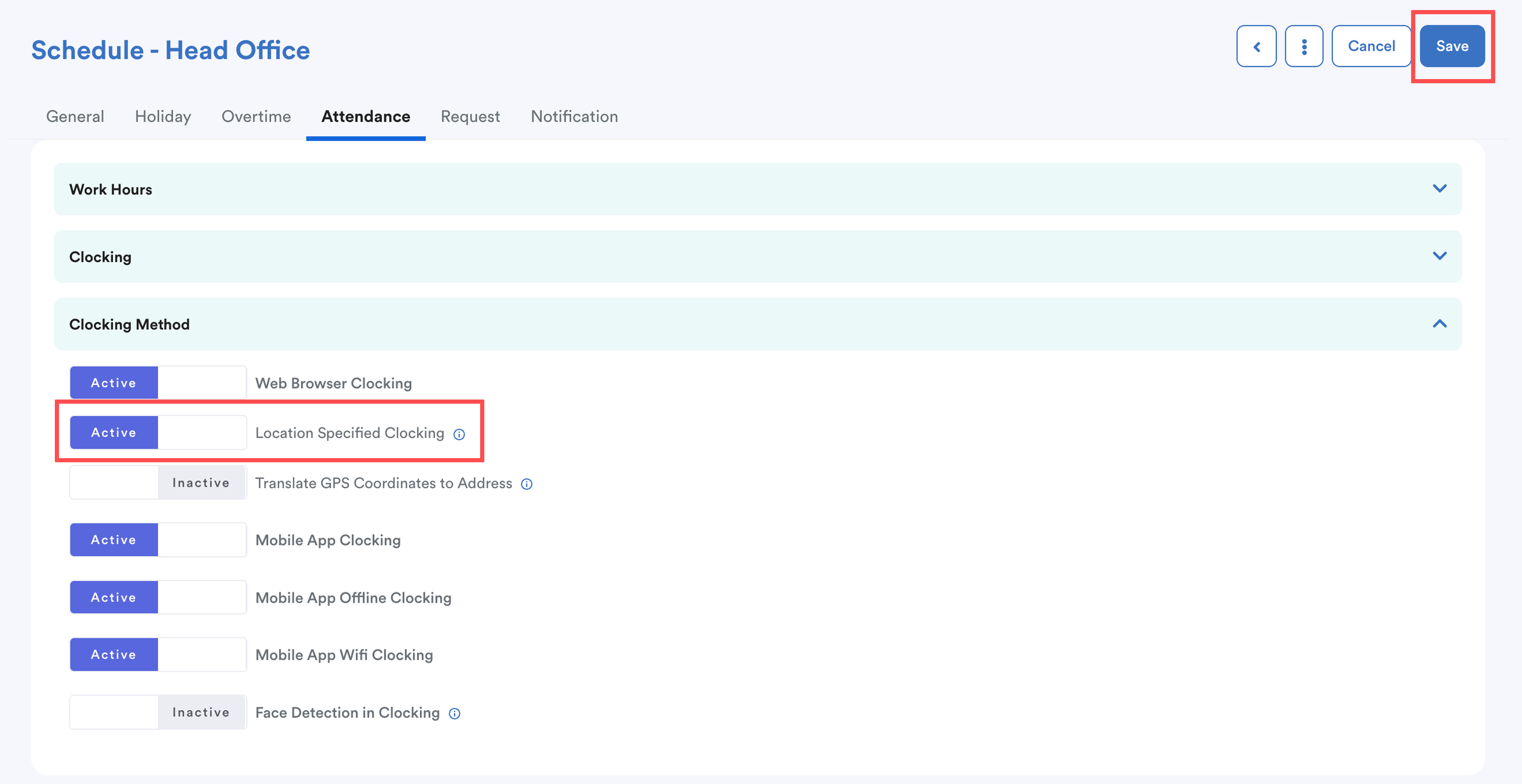
Task: Switch to the Overtime tab
Action: pos(256,116)
